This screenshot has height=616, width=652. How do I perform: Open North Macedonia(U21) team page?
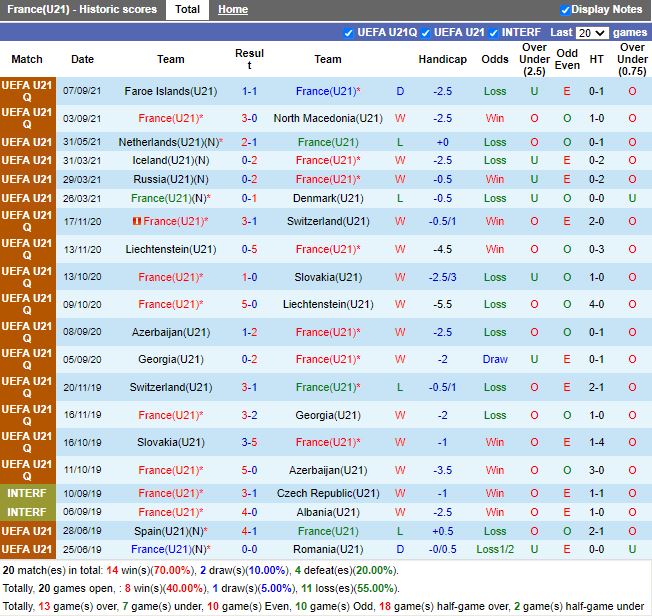(x=328, y=118)
